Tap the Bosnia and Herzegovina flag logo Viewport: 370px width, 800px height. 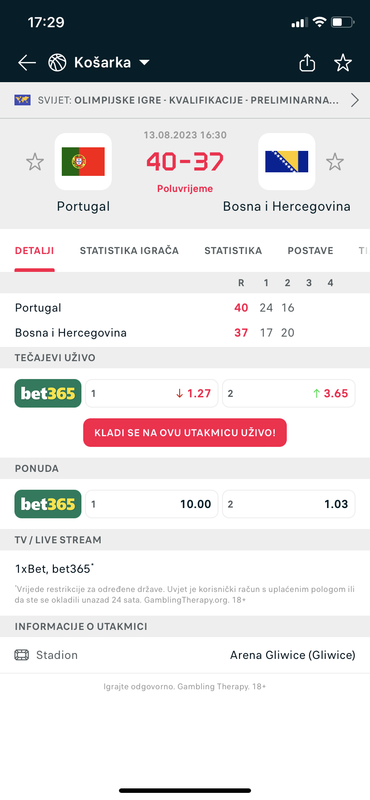coord(286,161)
